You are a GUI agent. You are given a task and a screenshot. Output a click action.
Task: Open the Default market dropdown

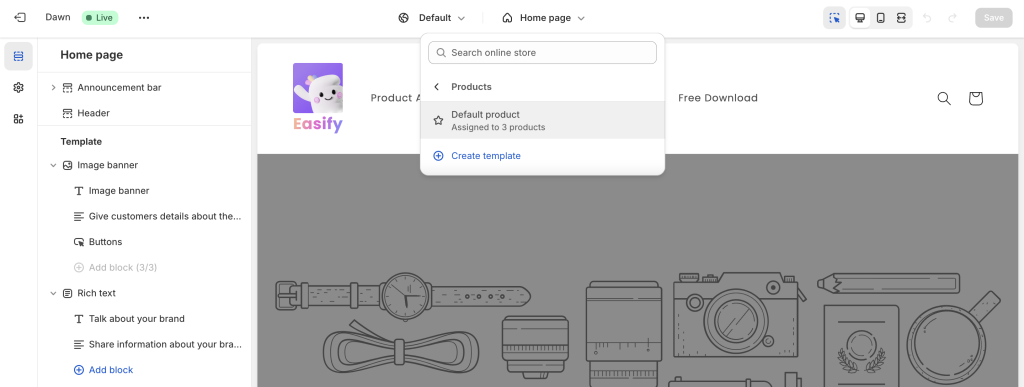click(432, 18)
